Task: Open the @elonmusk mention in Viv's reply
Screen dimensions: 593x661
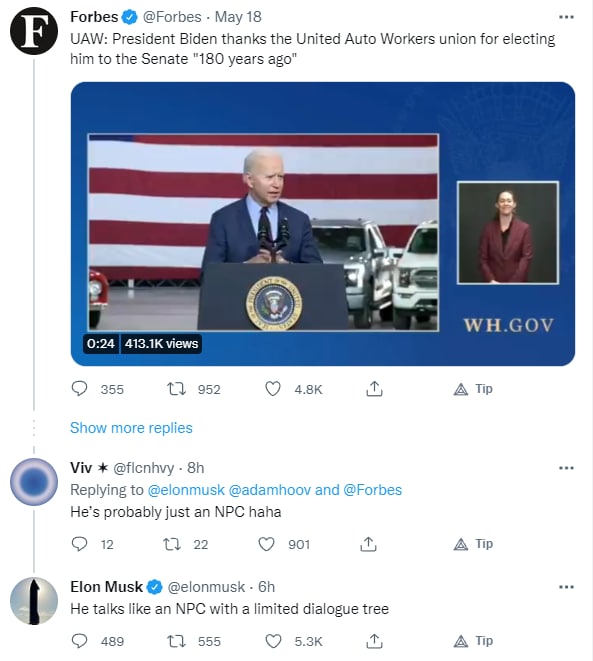Action: tap(186, 490)
